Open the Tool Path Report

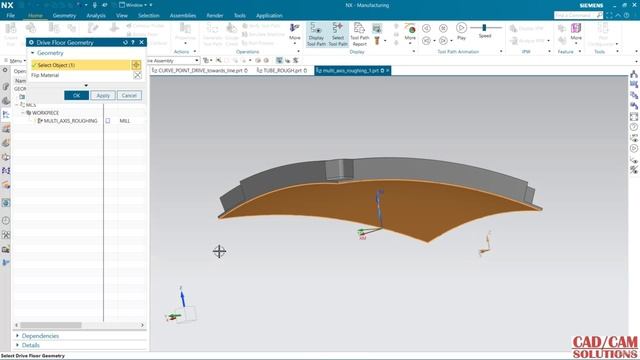pyautogui.click(x=359, y=34)
